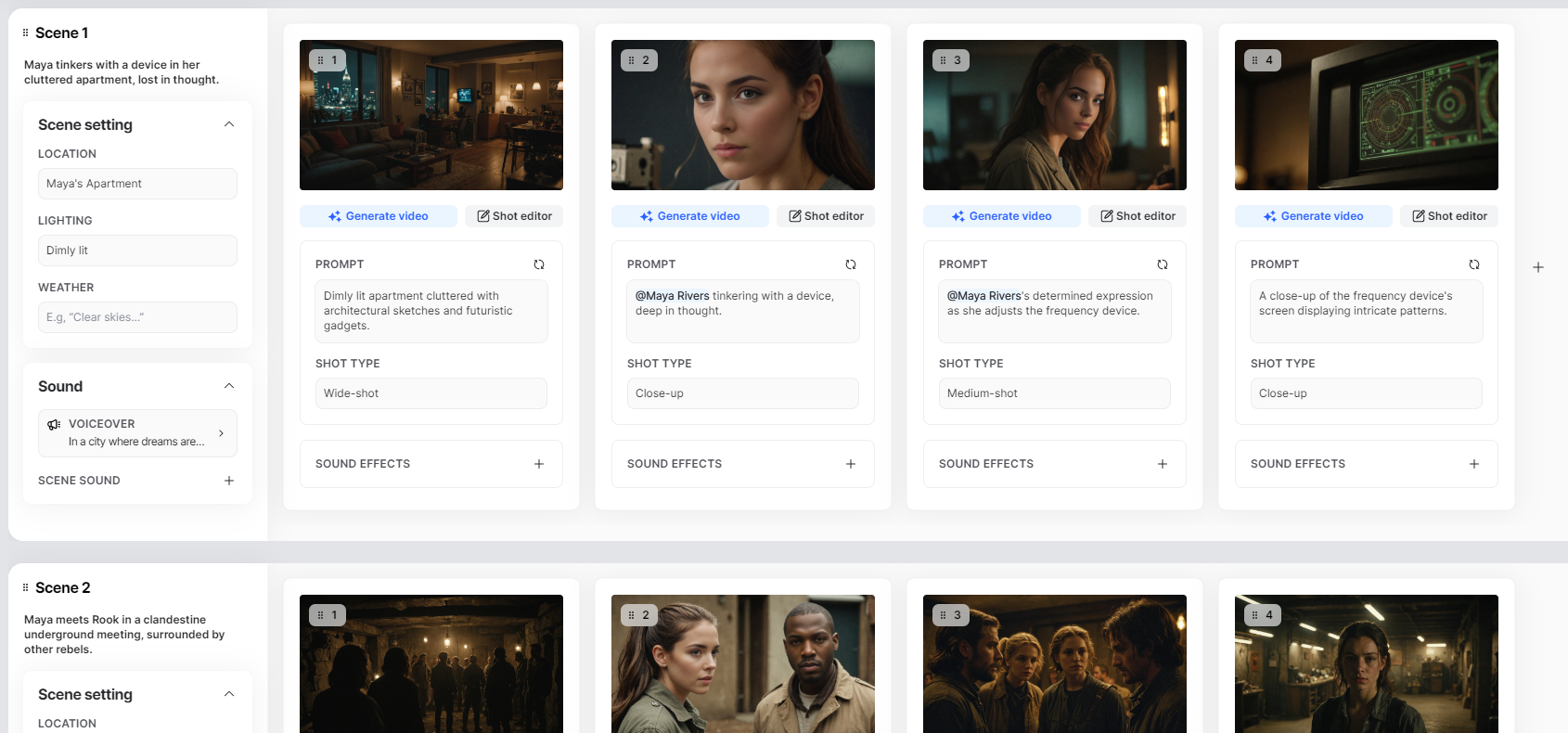
Task: Open Shot editor for shot 2
Action: coord(826,216)
